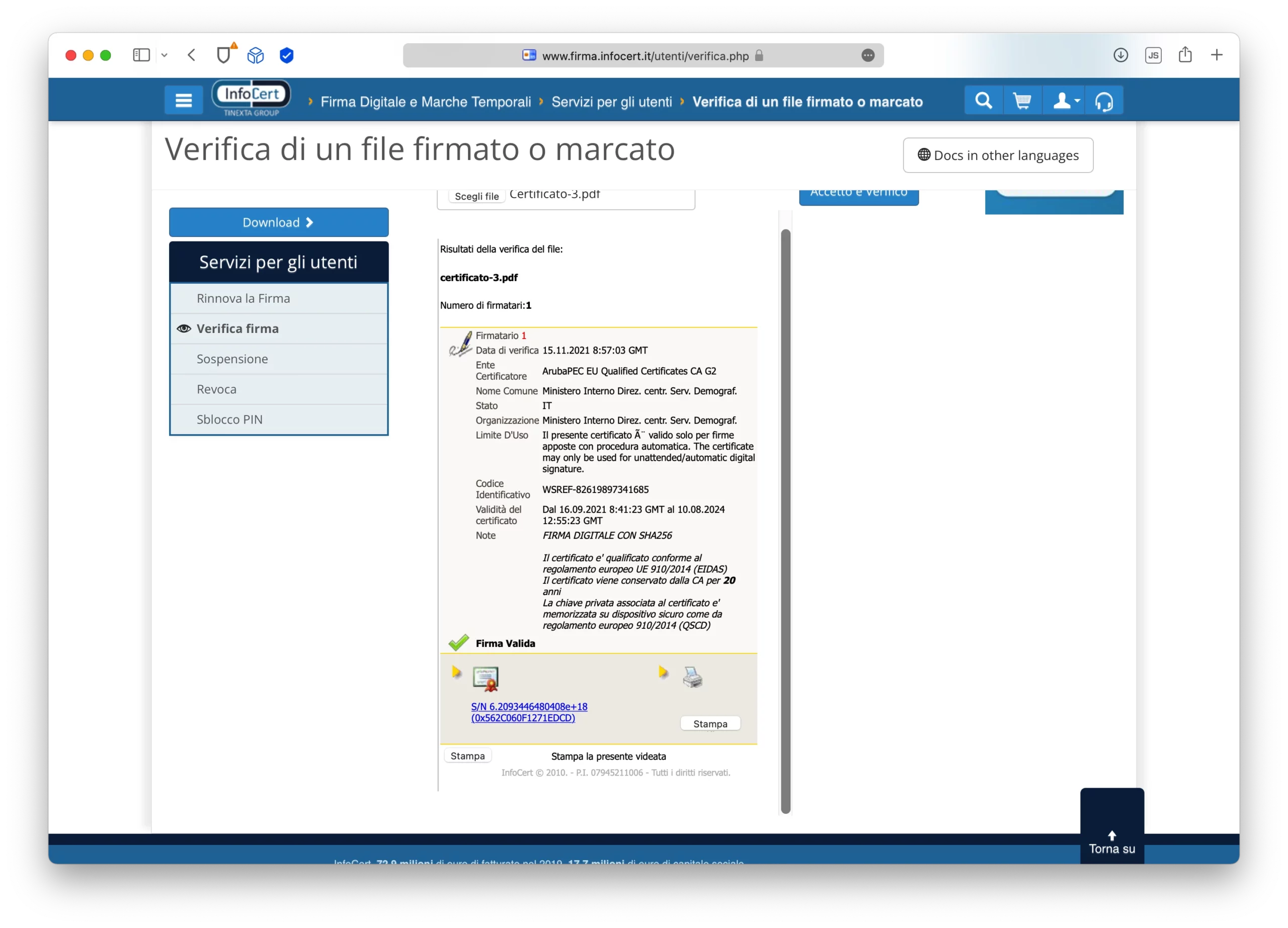Open Servizi per gli utenti breadcrumb
Viewport: 1288px width, 928px height.
[612, 102]
